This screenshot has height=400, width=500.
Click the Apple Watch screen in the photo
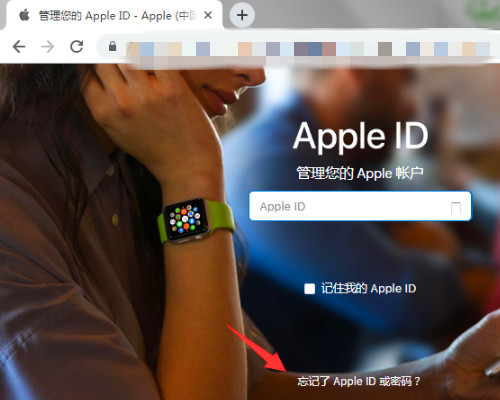coord(186,219)
